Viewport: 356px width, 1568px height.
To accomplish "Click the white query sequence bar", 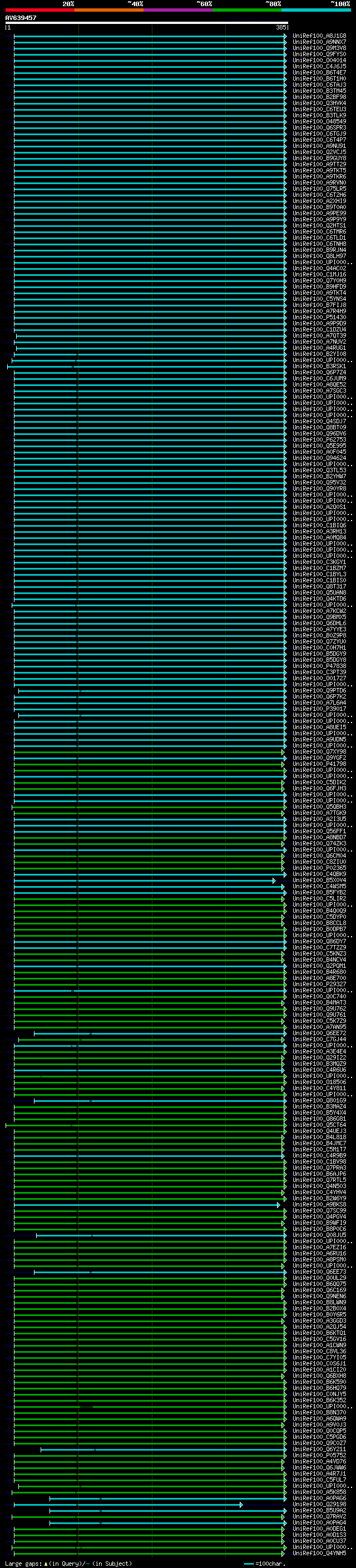I will coord(147,22).
